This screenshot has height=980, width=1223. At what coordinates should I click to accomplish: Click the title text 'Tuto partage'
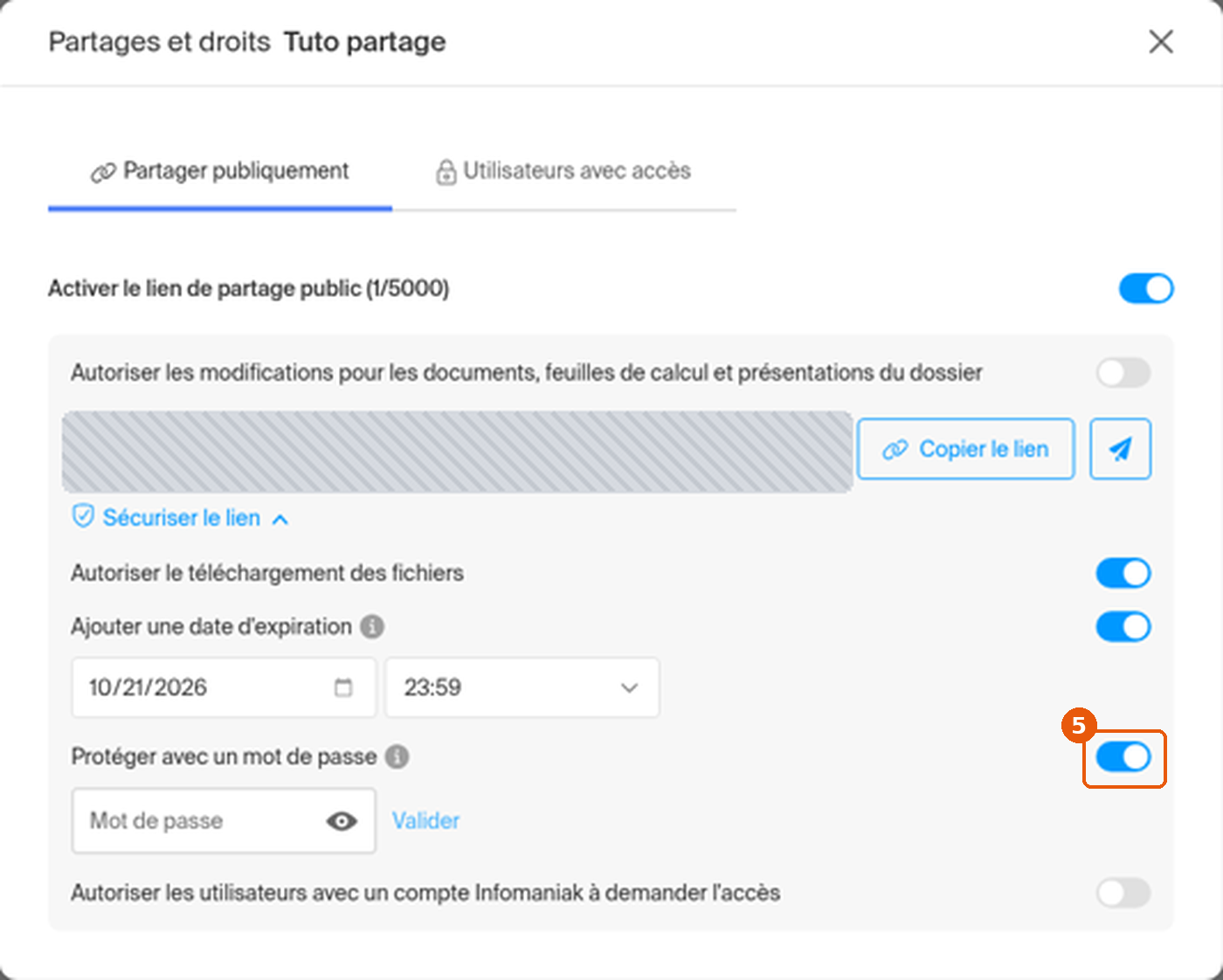coord(364,42)
